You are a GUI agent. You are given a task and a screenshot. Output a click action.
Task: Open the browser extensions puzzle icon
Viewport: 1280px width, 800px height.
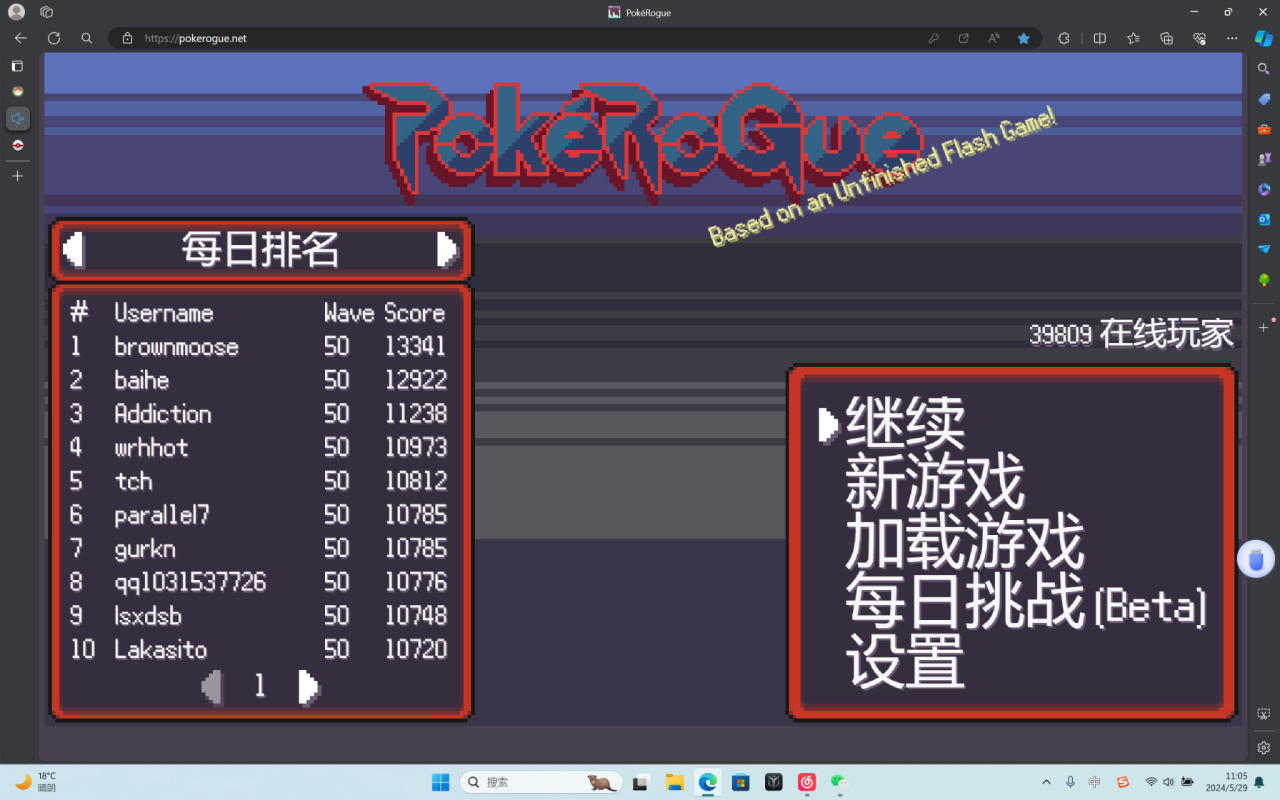click(1064, 38)
